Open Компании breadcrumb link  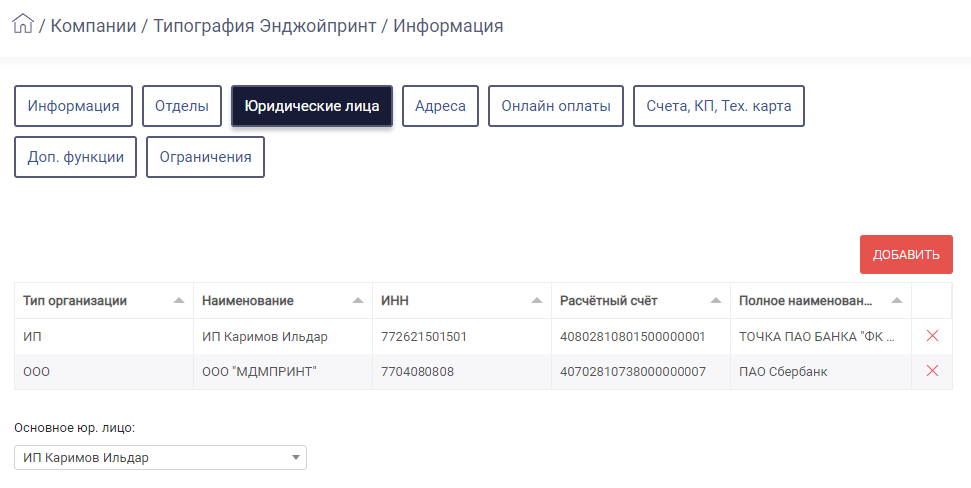coord(93,26)
